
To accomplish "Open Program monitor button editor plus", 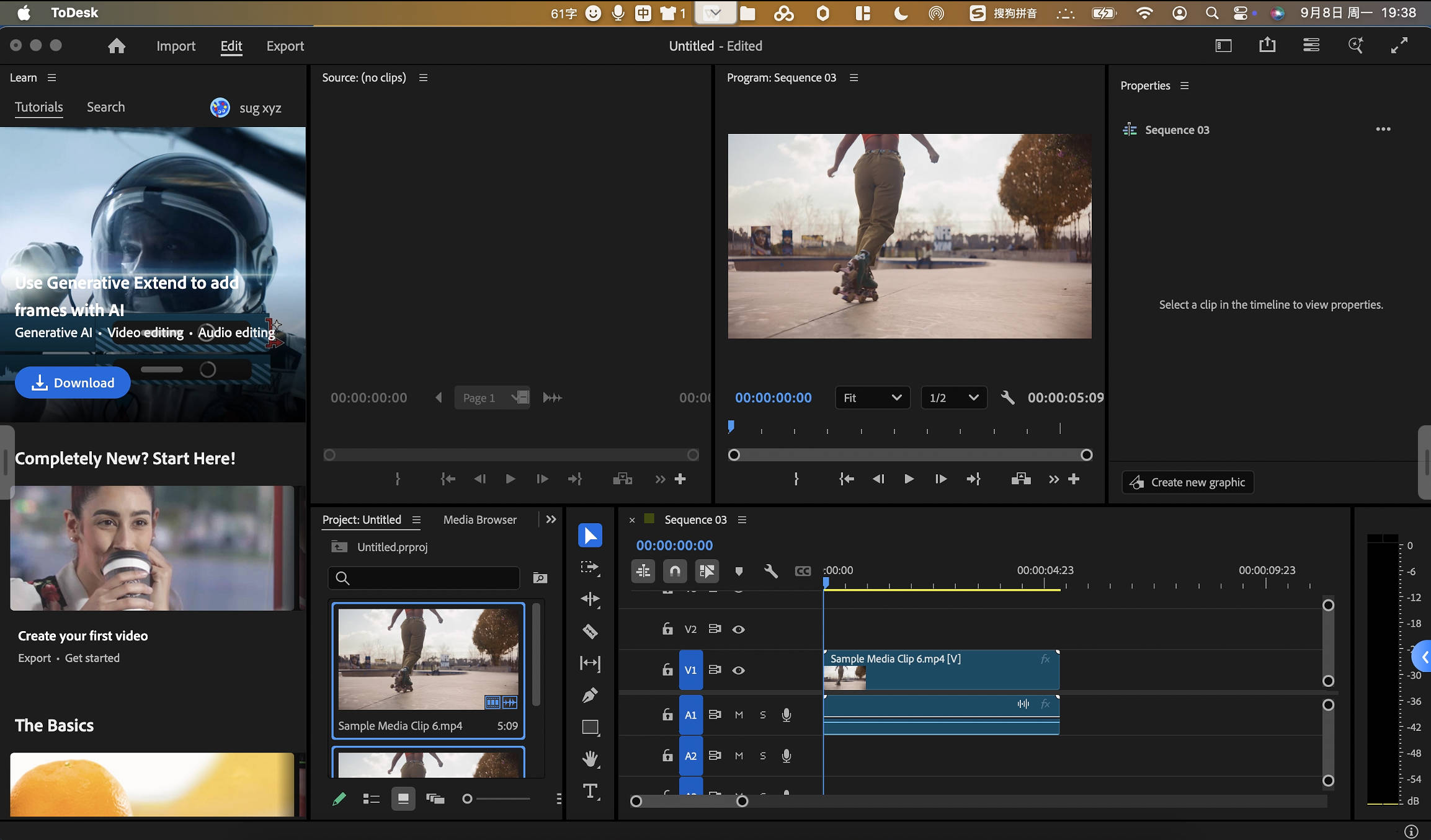I will point(1074,479).
